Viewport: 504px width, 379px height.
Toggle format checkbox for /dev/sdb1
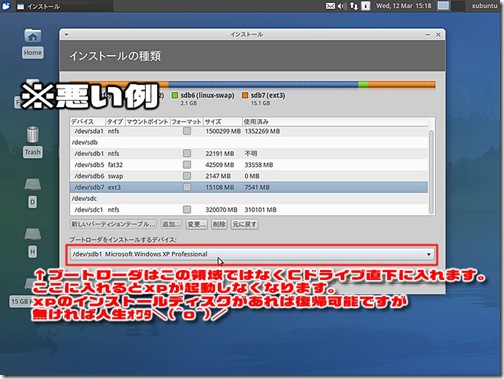tap(187, 153)
